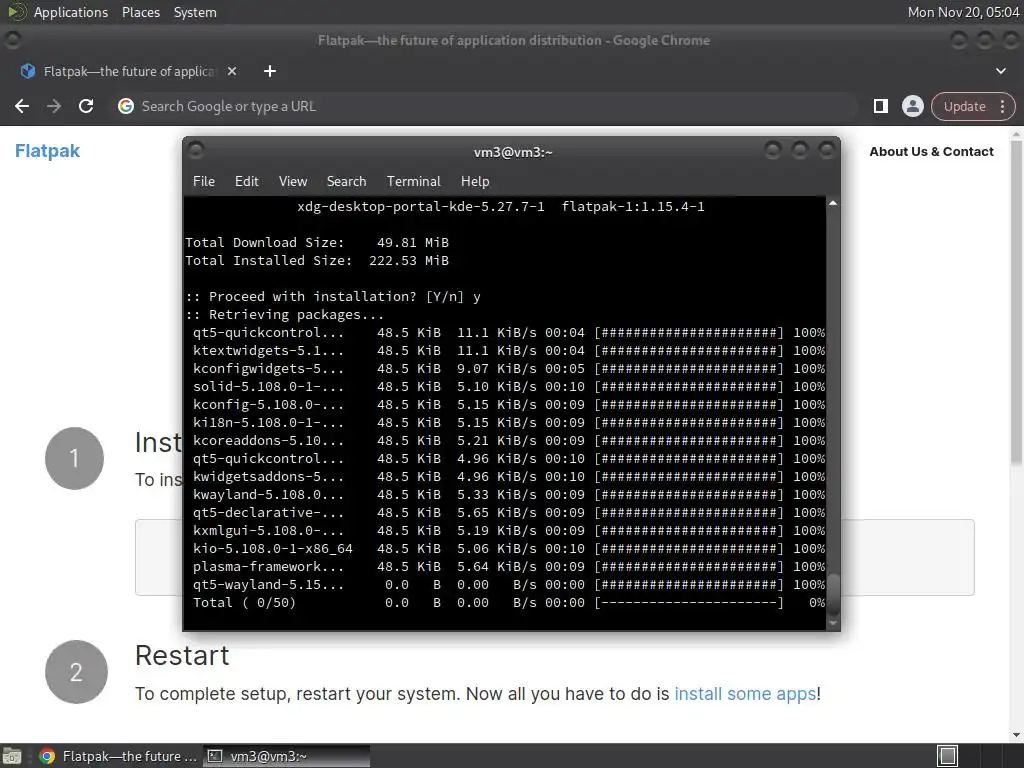The width and height of the screenshot is (1024, 768).
Task: Click the Google icon in address bar
Action: click(x=126, y=106)
